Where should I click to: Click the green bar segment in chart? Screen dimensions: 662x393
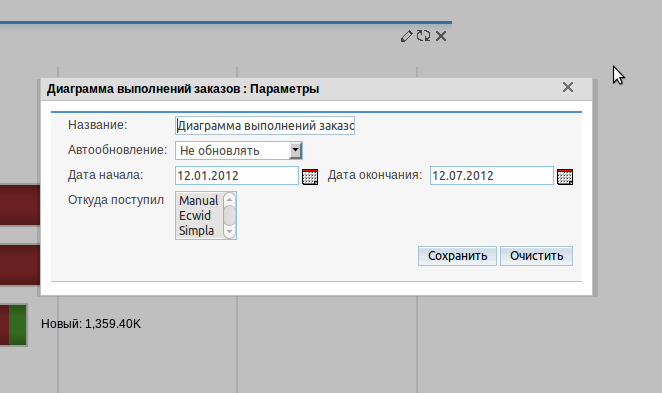18,325
